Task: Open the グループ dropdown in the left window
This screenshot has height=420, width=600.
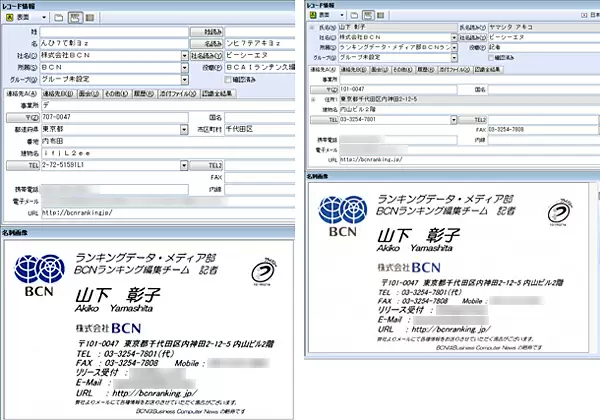Action: point(184,80)
